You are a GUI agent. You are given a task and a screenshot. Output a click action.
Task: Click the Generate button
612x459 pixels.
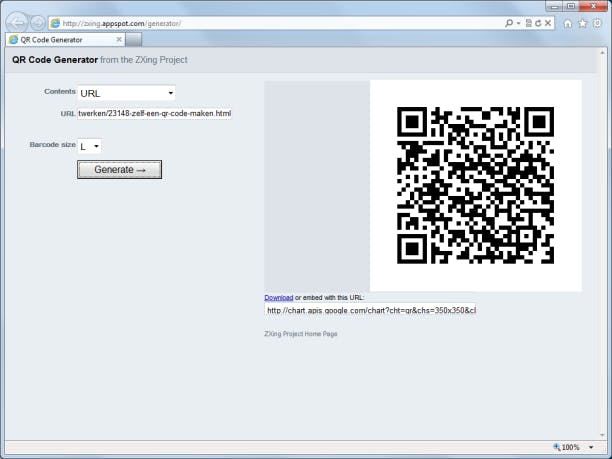(119, 169)
